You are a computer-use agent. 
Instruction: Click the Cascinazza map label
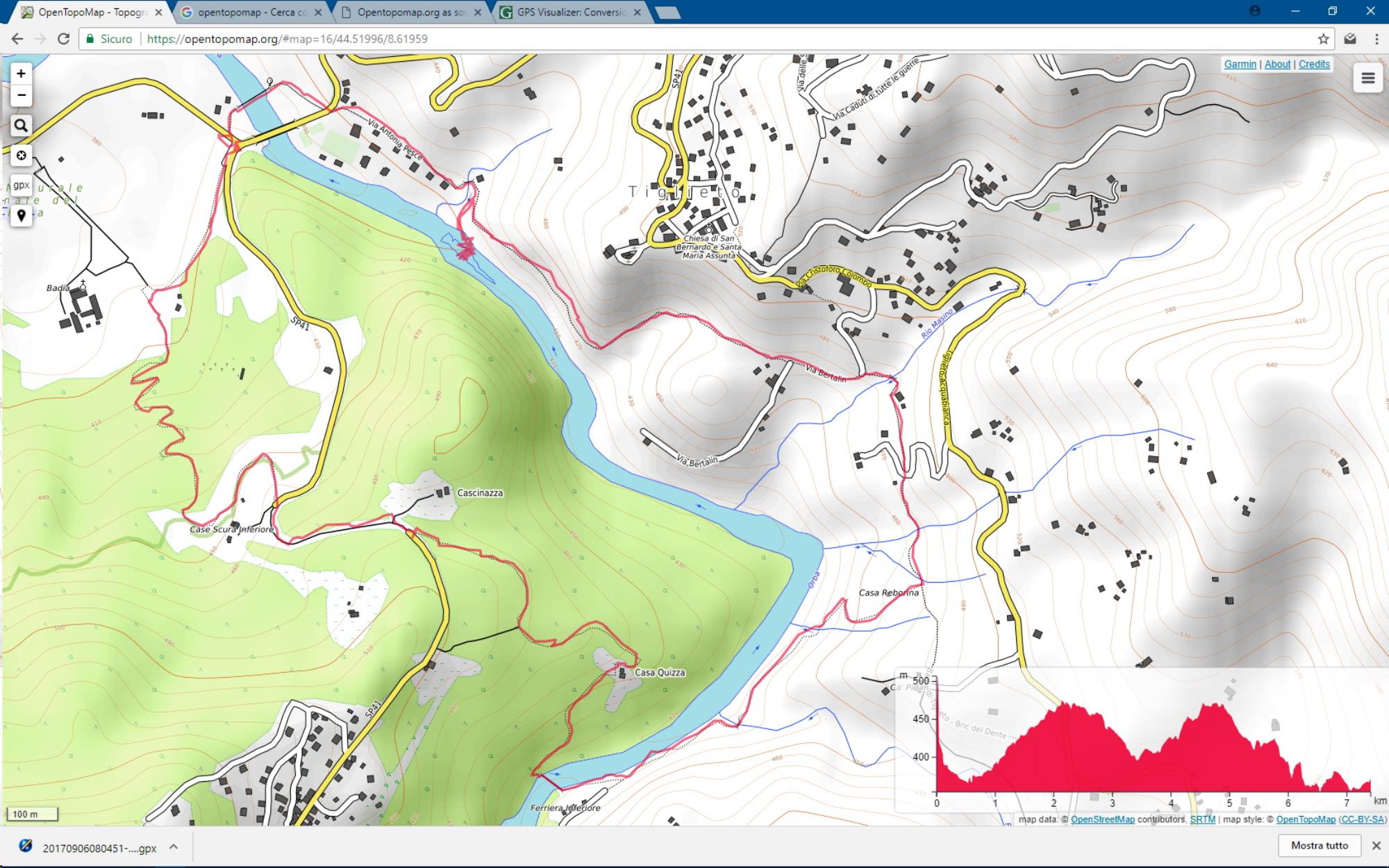(x=480, y=493)
